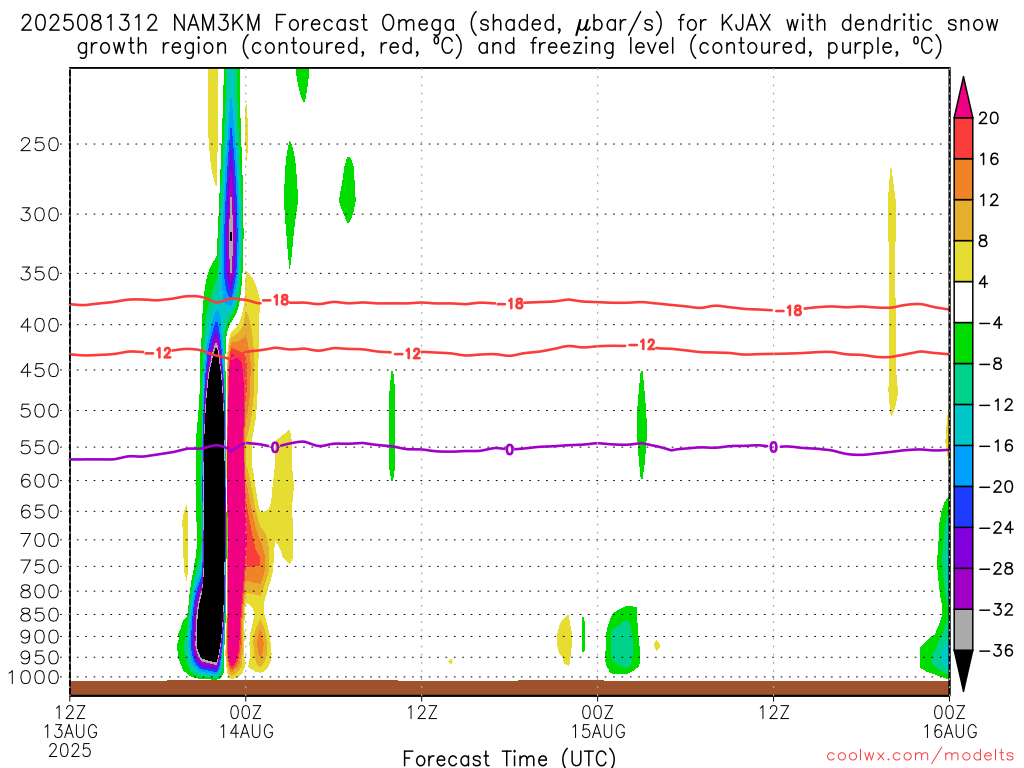
Task: Click the 500 pressure level label
Action: tap(40, 411)
